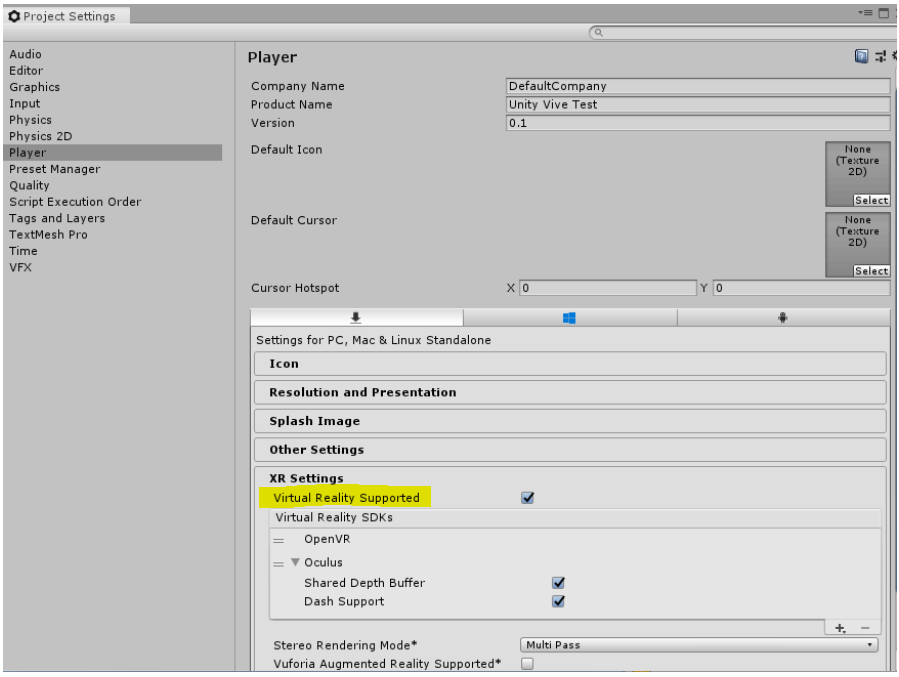The height and width of the screenshot is (677, 899).
Task: Open Tags and Layers settings
Action: [x=57, y=218]
